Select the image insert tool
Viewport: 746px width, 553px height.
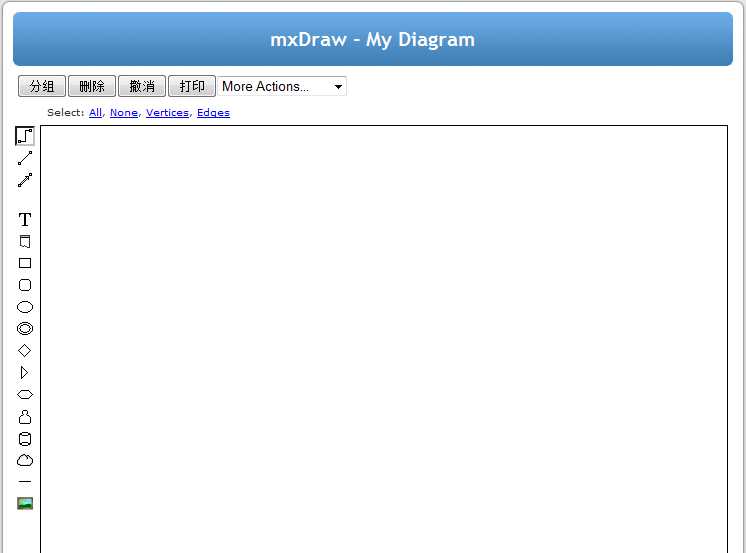coord(25,504)
